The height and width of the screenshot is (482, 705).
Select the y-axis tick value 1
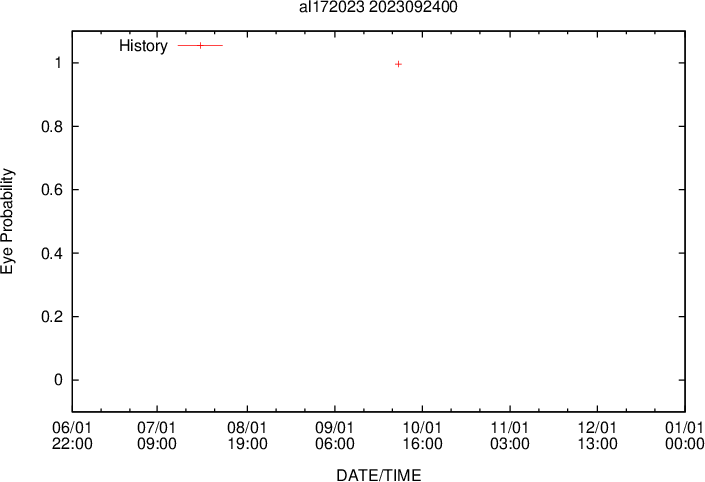click(59, 63)
